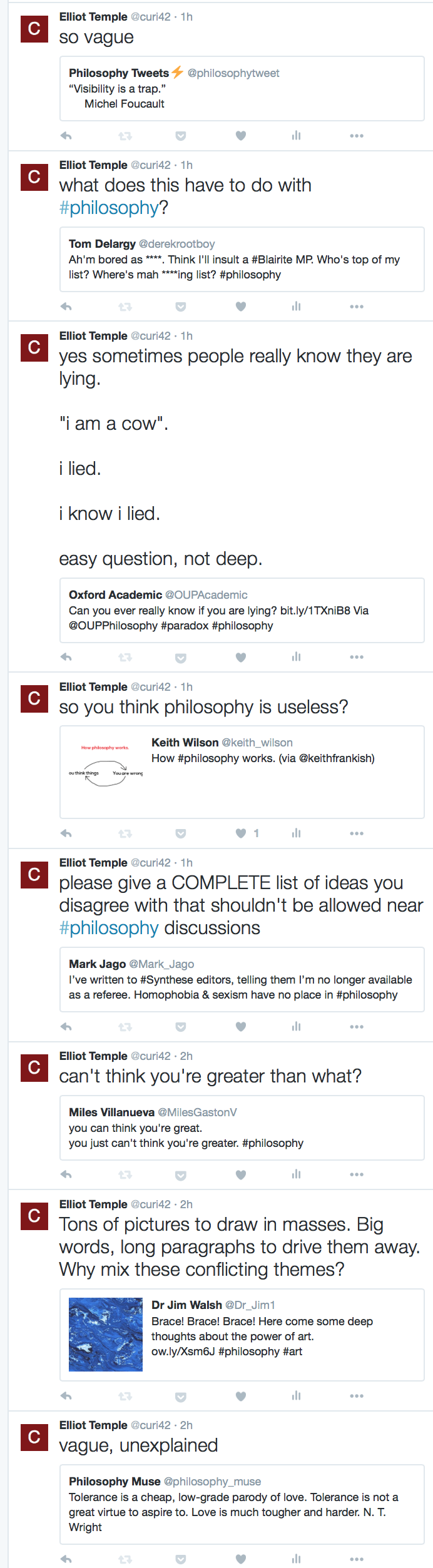Open the #philosophy hashtag in second tweet

[109, 208]
